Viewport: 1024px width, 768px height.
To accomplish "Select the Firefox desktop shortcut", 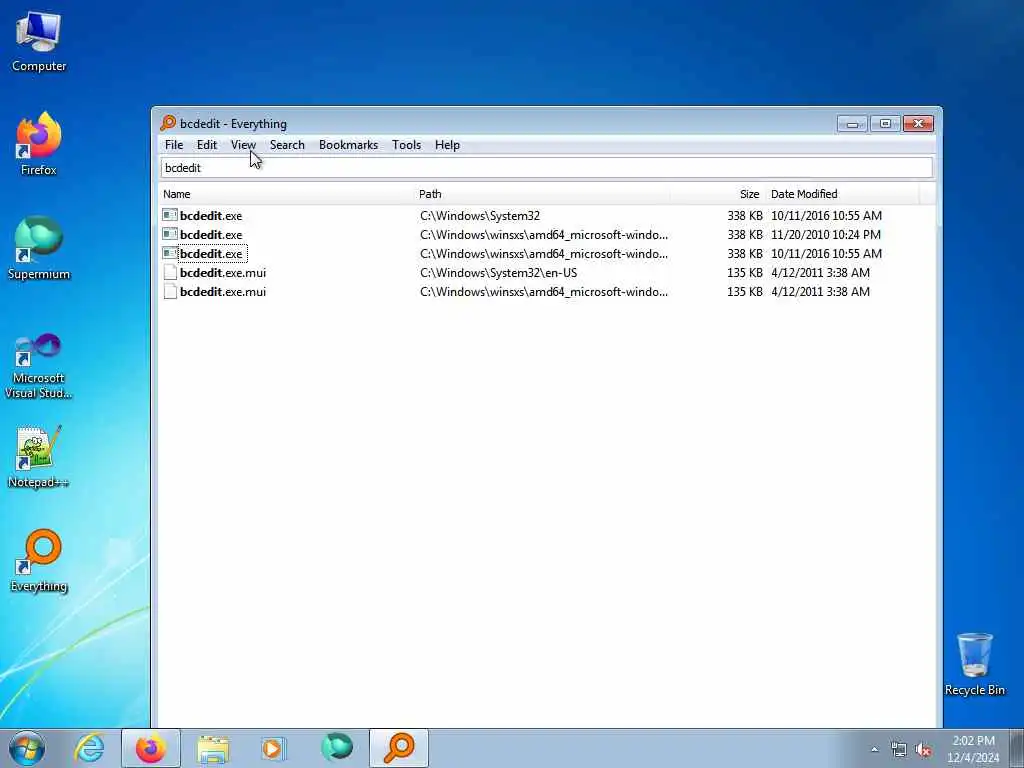I will 39,144.
